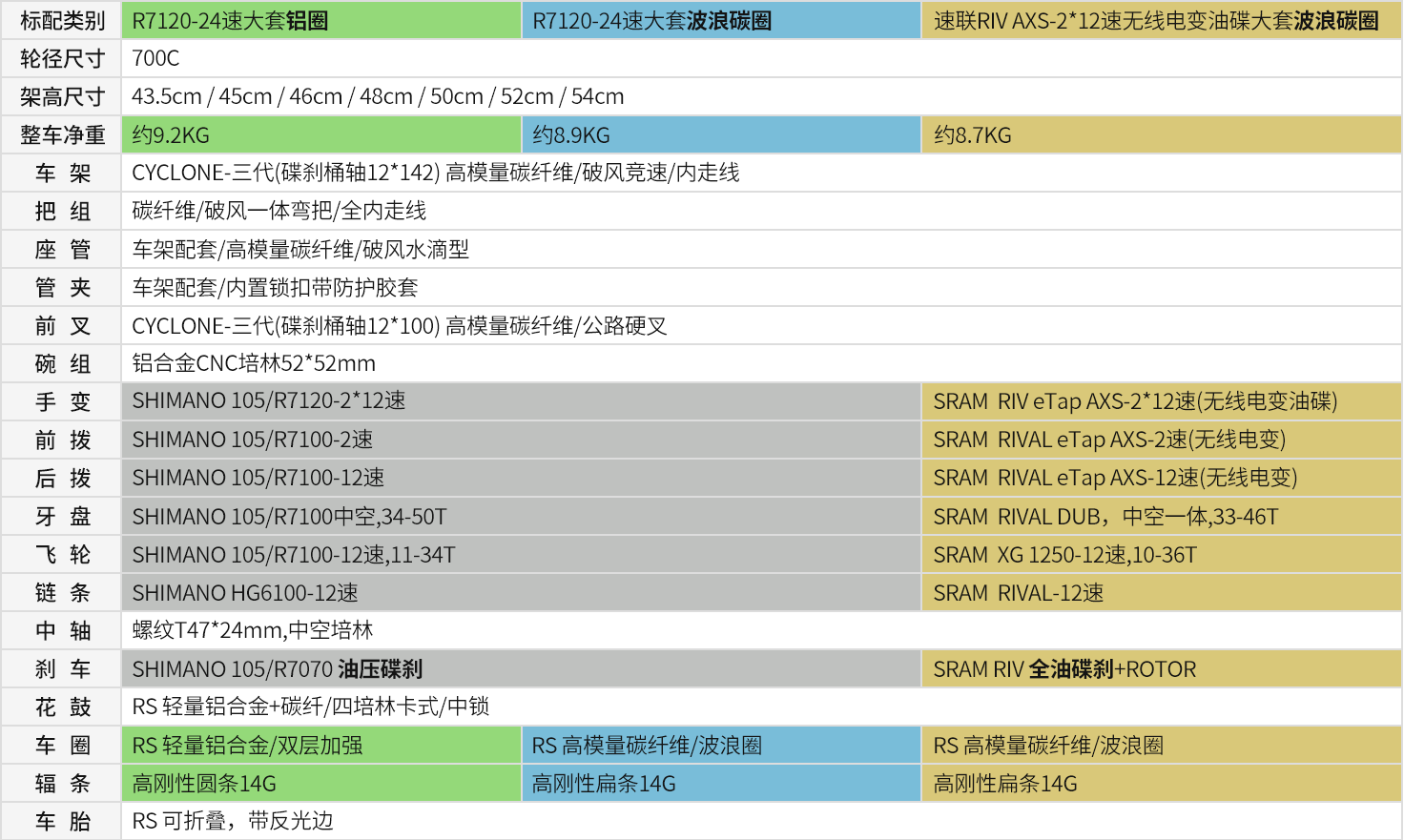
Task: Click the SRAM RIV 全油碟刹+ROTOR cell
Action: point(1160,669)
